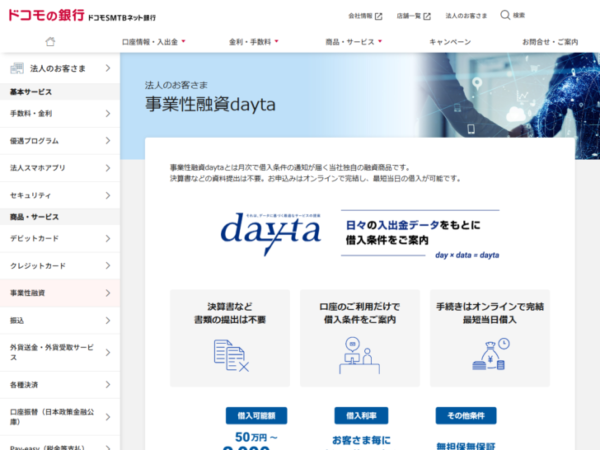
Task: Click the 事業性融資dayta page title
Action: point(210,104)
